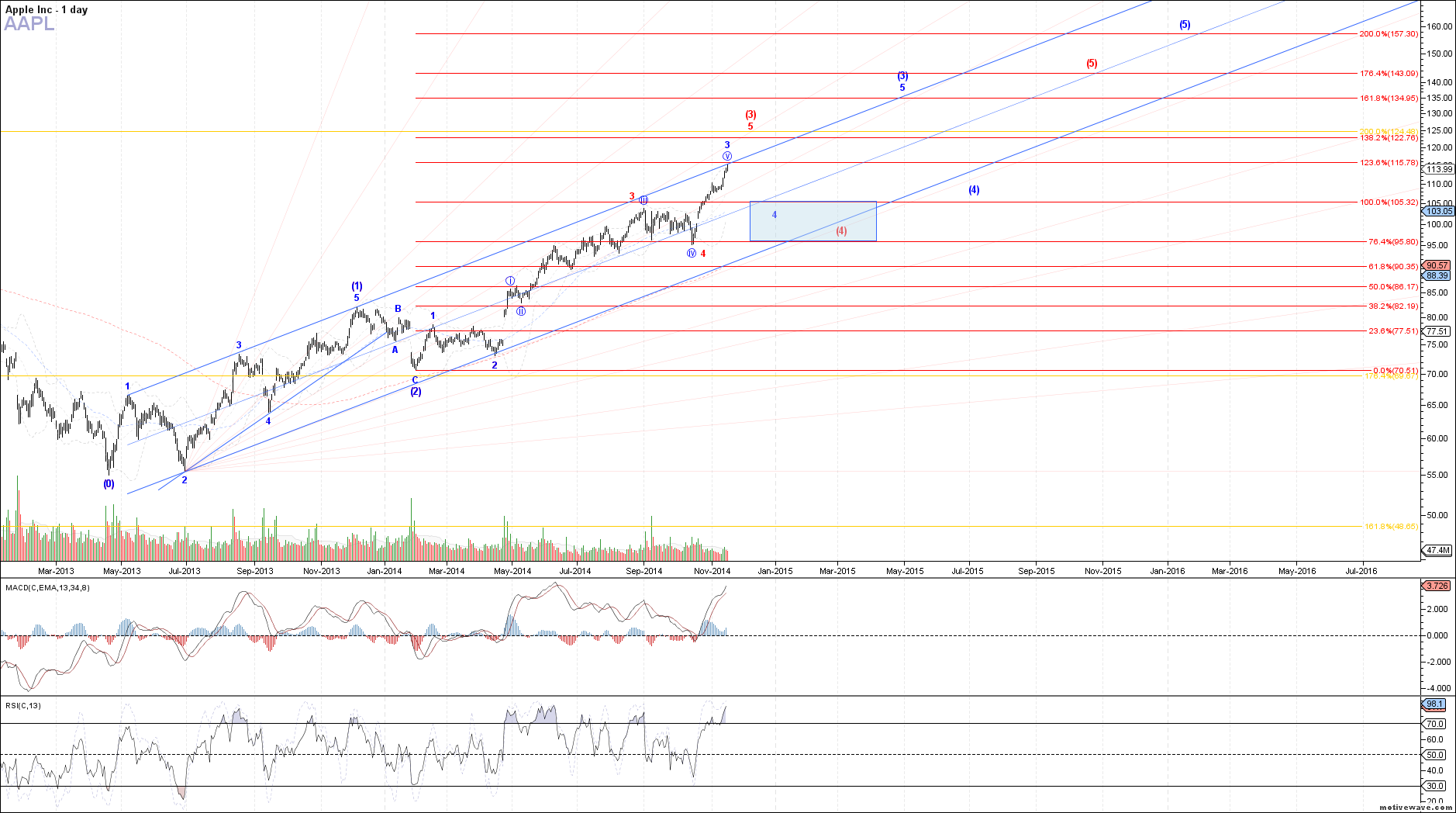
Task: Click the blue (1) wave label
Action: click(357, 286)
